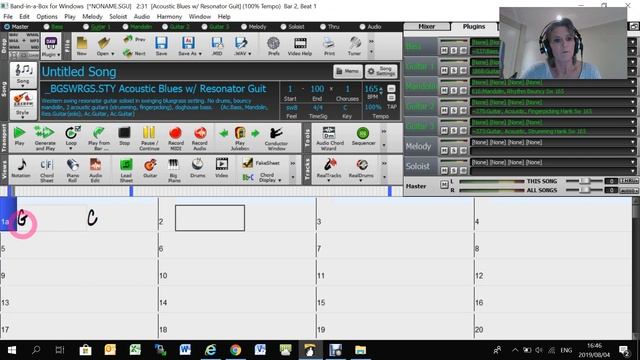Open Prefs settings icon

point(273,46)
